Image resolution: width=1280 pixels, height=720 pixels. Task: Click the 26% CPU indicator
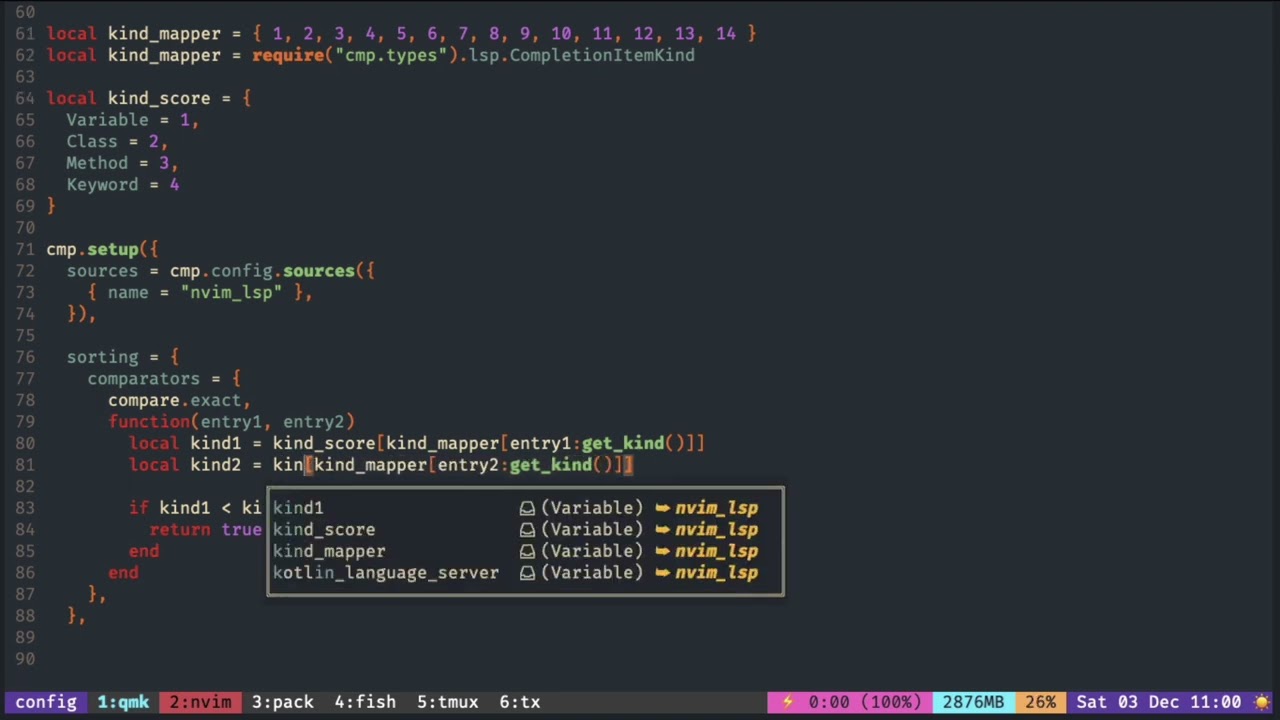1040,702
